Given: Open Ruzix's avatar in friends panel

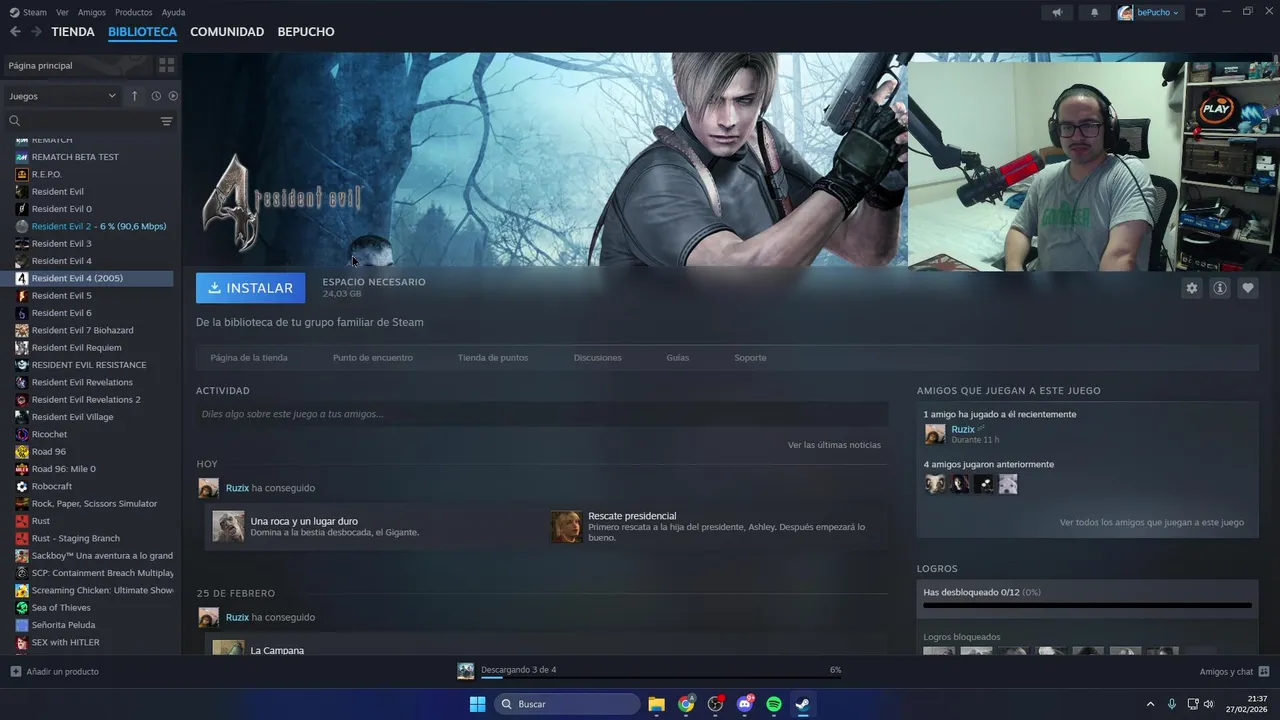Looking at the screenshot, I should click(x=935, y=434).
